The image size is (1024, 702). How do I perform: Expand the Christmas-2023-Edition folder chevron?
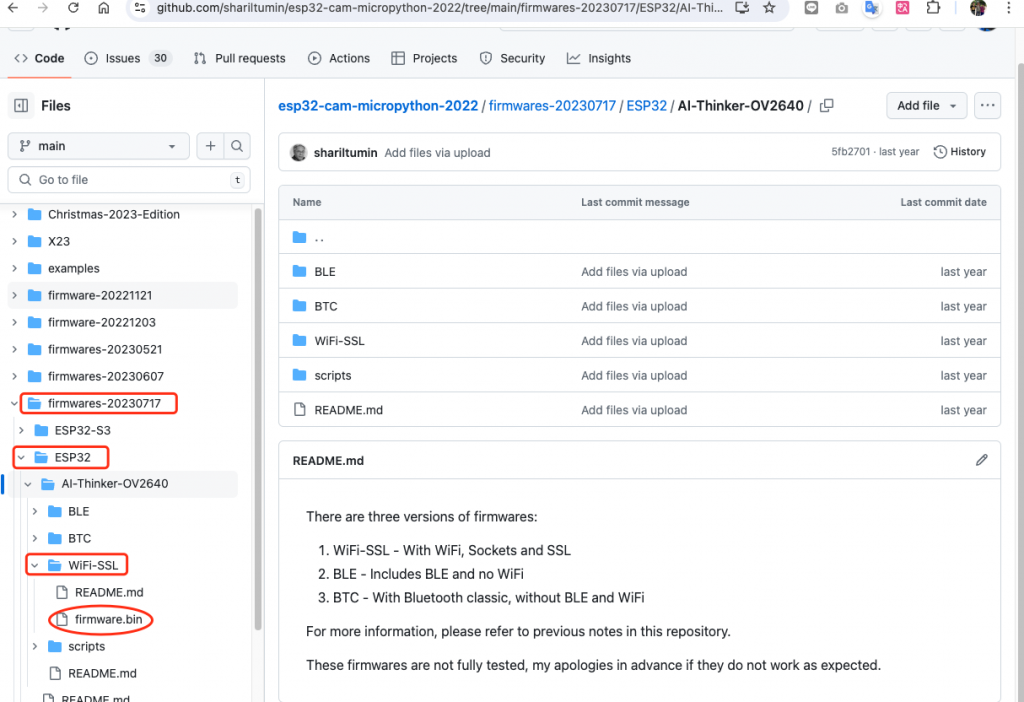tap(14, 214)
